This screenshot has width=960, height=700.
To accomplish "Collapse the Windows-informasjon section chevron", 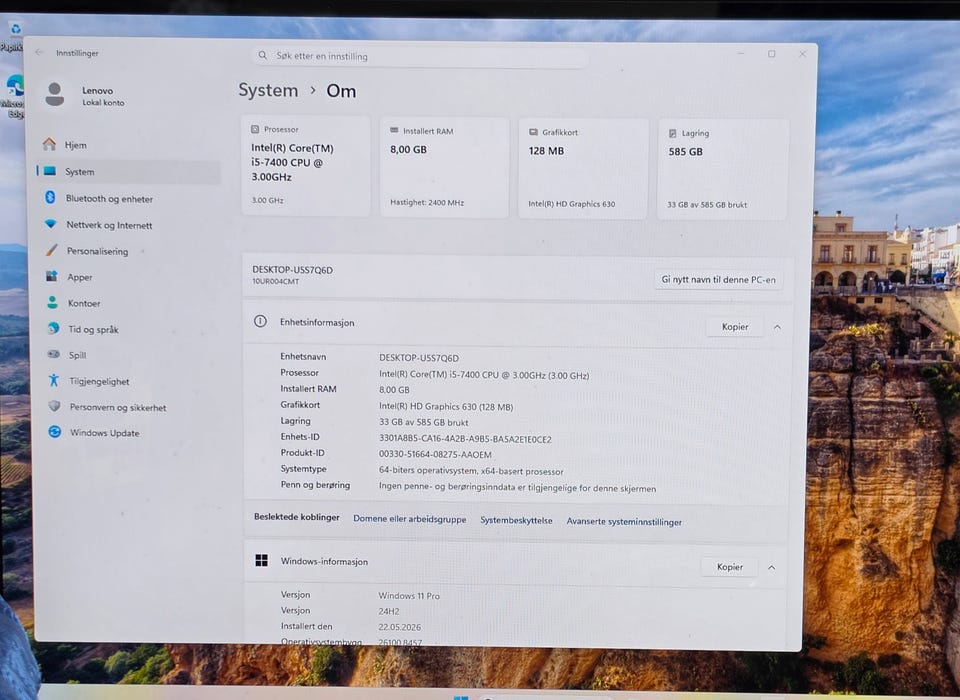I will pyautogui.click(x=772, y=567).
